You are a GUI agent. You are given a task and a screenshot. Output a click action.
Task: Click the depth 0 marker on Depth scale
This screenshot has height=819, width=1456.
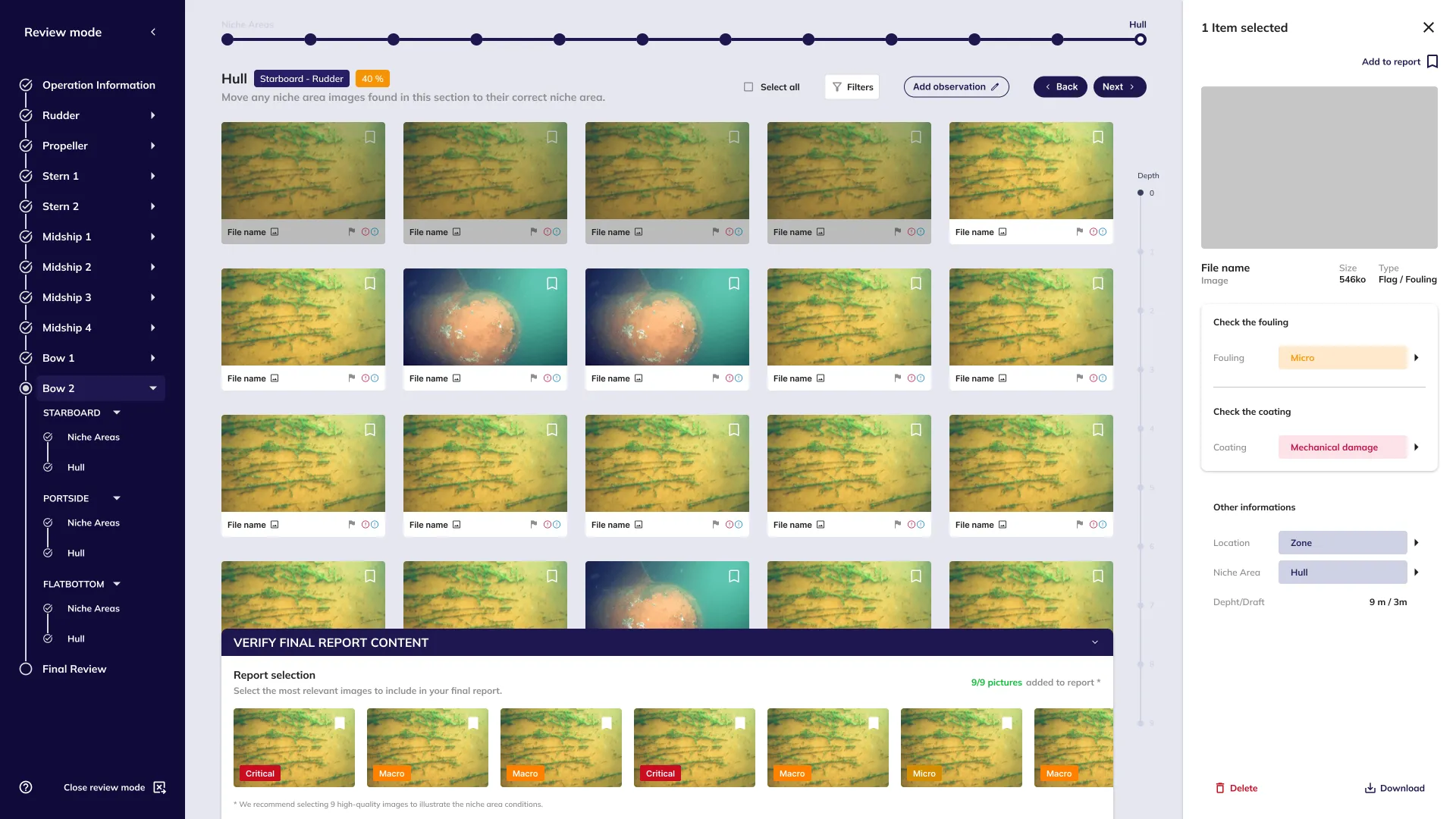click(1141, 193)
